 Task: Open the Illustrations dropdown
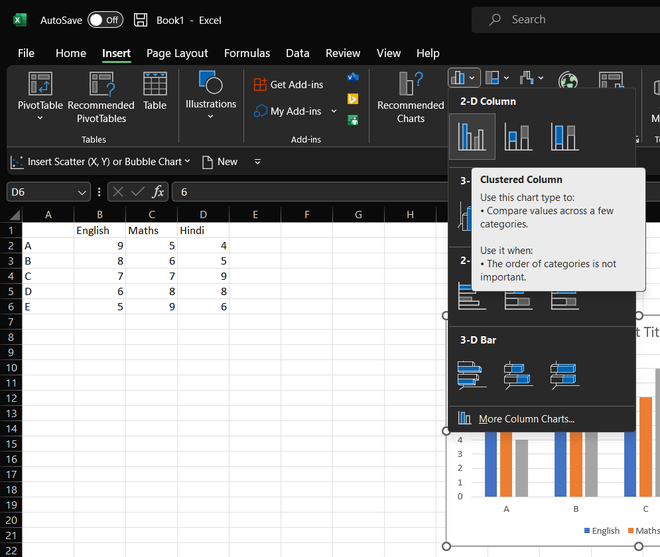(x=210, y=117)
